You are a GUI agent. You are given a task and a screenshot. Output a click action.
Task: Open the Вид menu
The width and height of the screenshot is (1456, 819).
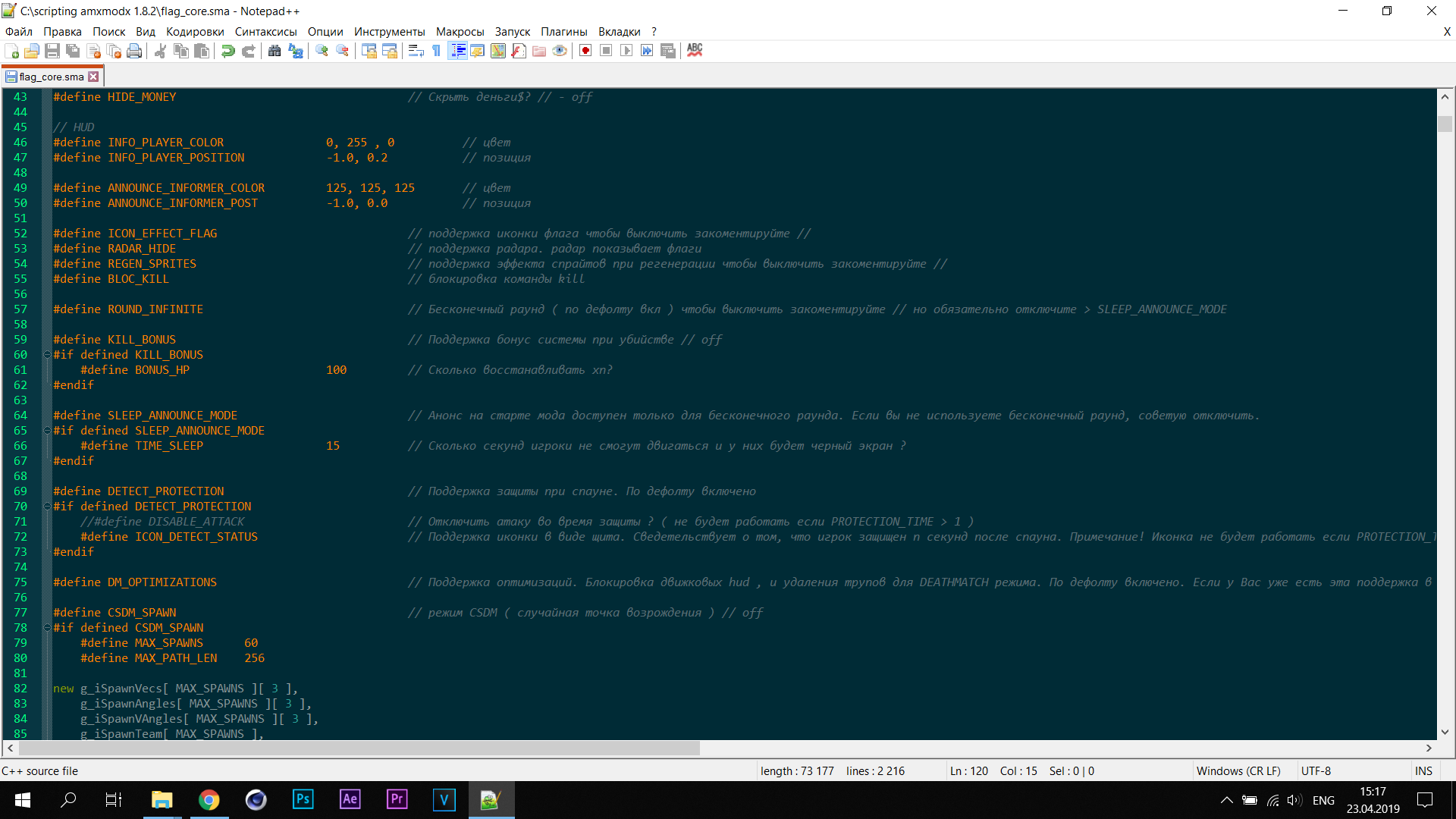[x=146, y=31]
